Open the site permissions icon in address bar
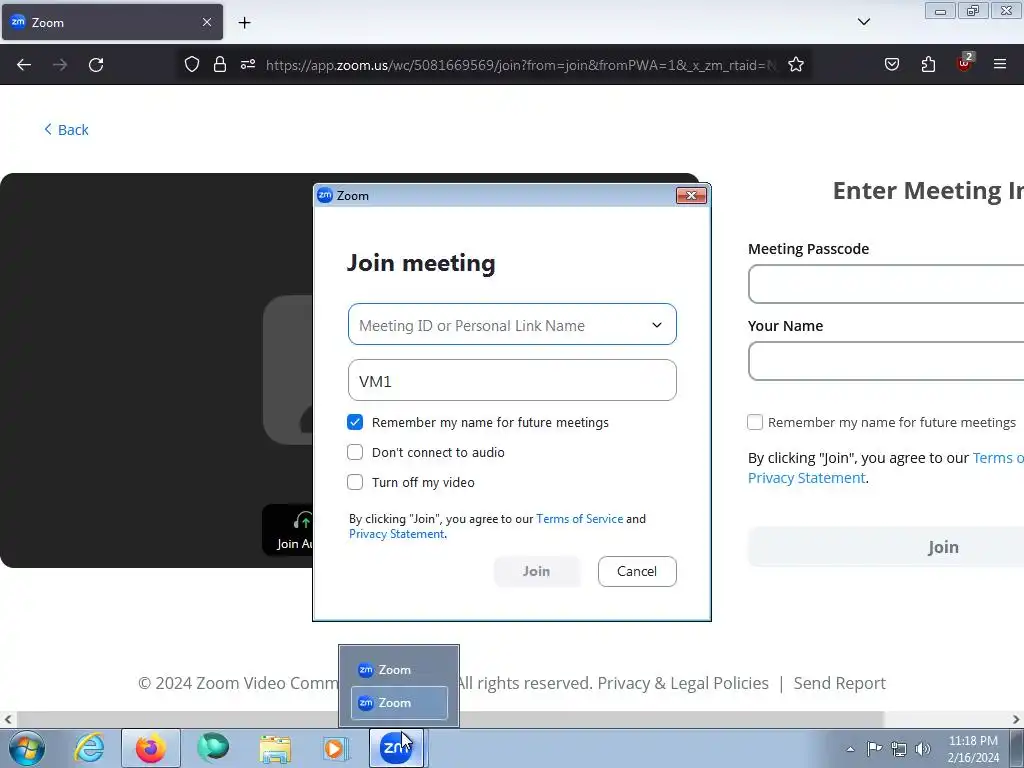1024x768 pixels. 248,64
